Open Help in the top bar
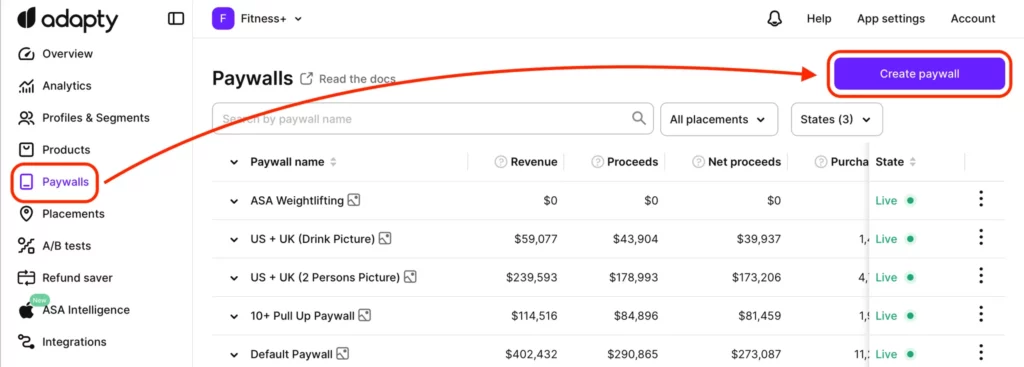This screenshot has width=1024, height=367. pyautogui.click(x=819, y=18)
